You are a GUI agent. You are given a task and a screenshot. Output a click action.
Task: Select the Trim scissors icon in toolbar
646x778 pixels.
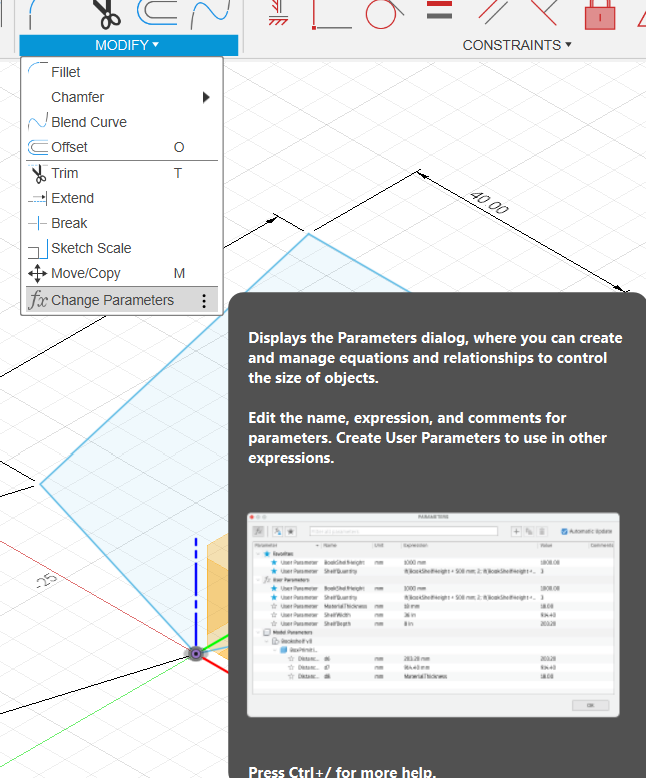(106, 14)
